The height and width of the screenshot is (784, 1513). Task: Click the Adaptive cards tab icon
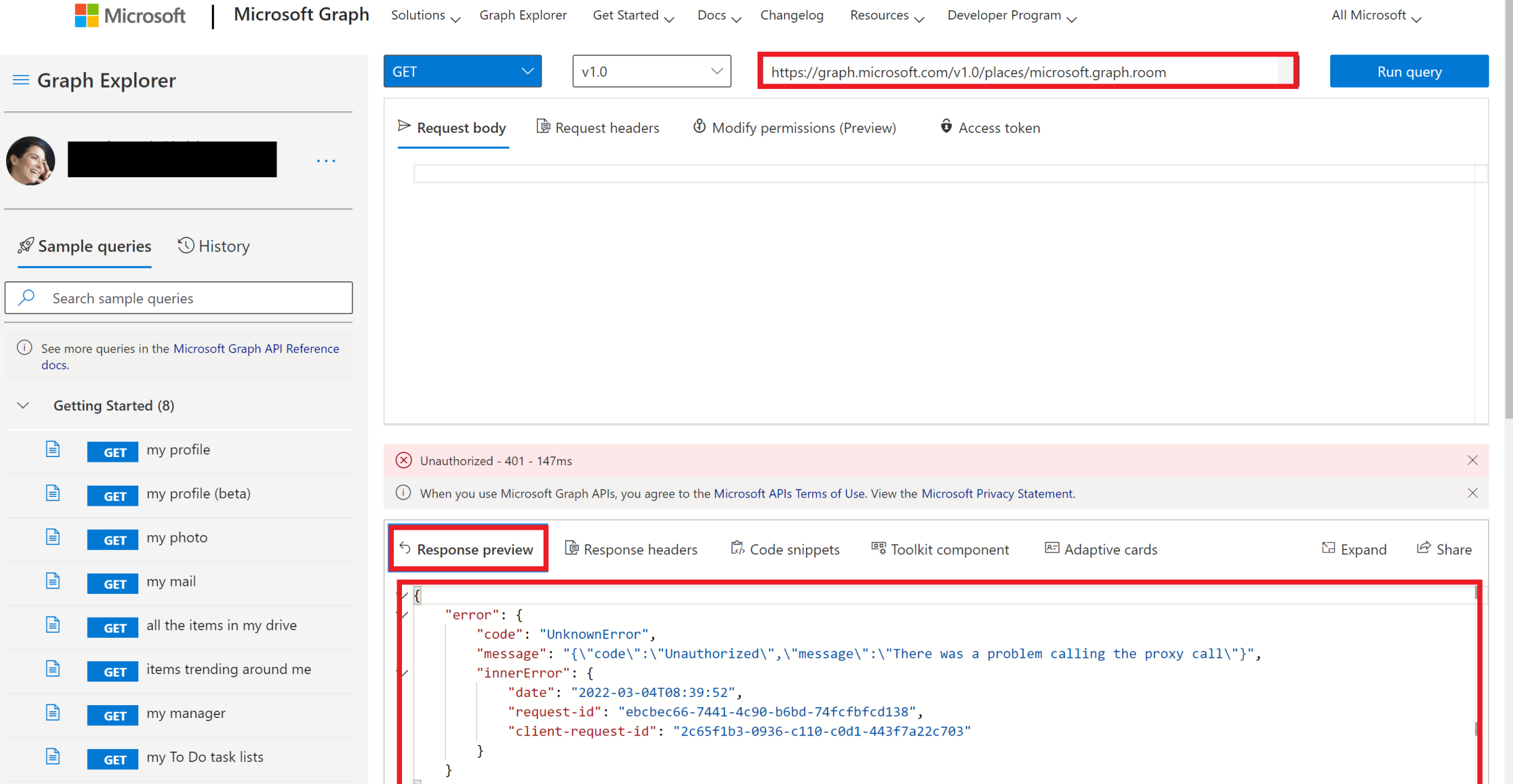pos(1052,548)
